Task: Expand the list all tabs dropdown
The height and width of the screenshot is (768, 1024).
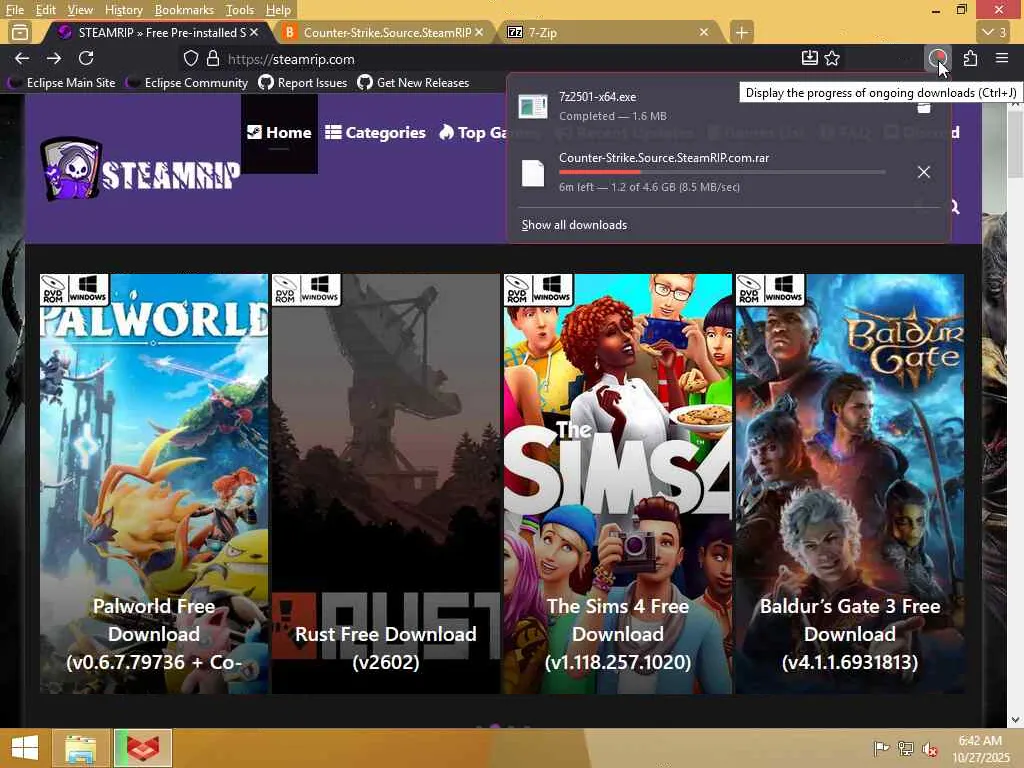Action: pos(995,32)
